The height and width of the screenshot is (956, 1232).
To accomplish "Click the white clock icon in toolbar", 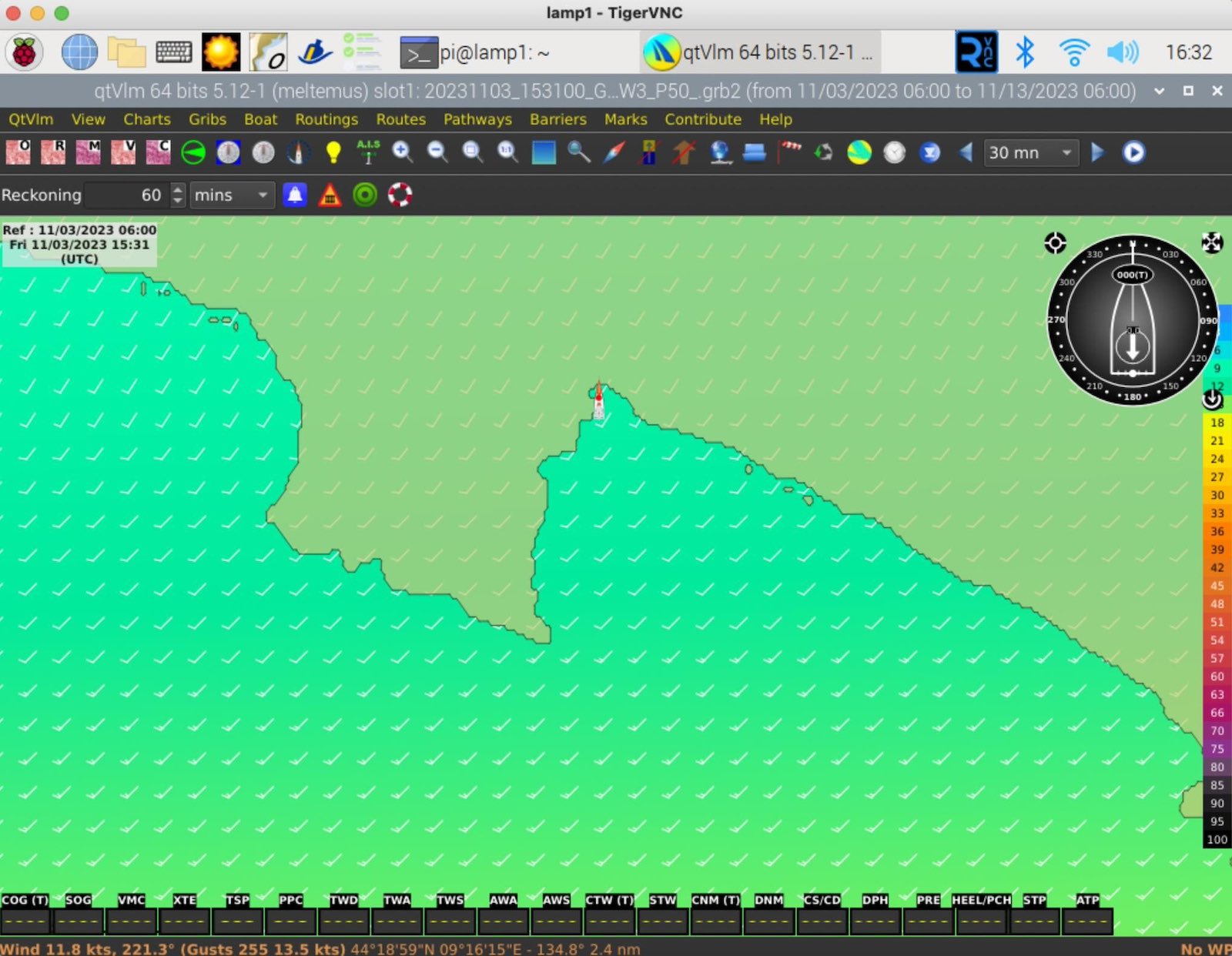I will point(894,152).
